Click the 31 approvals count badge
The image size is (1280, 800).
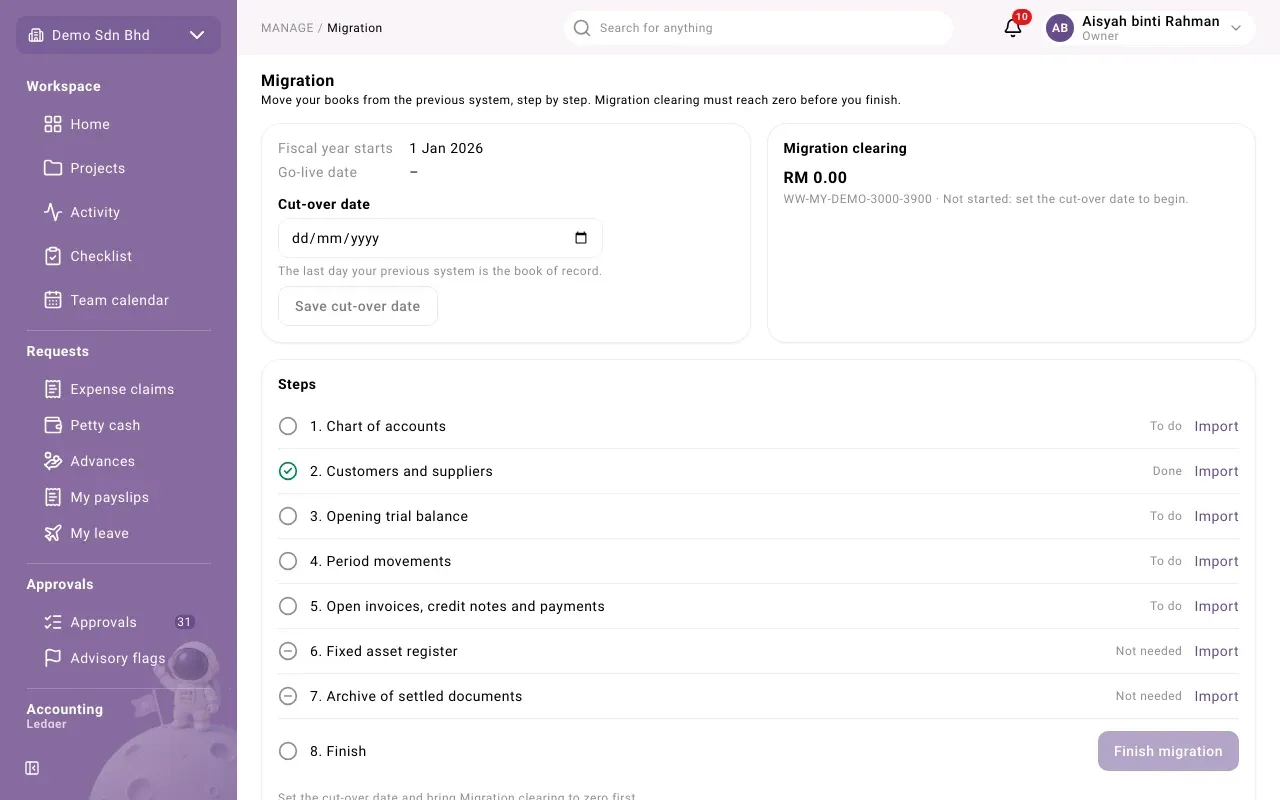(184, 622)
